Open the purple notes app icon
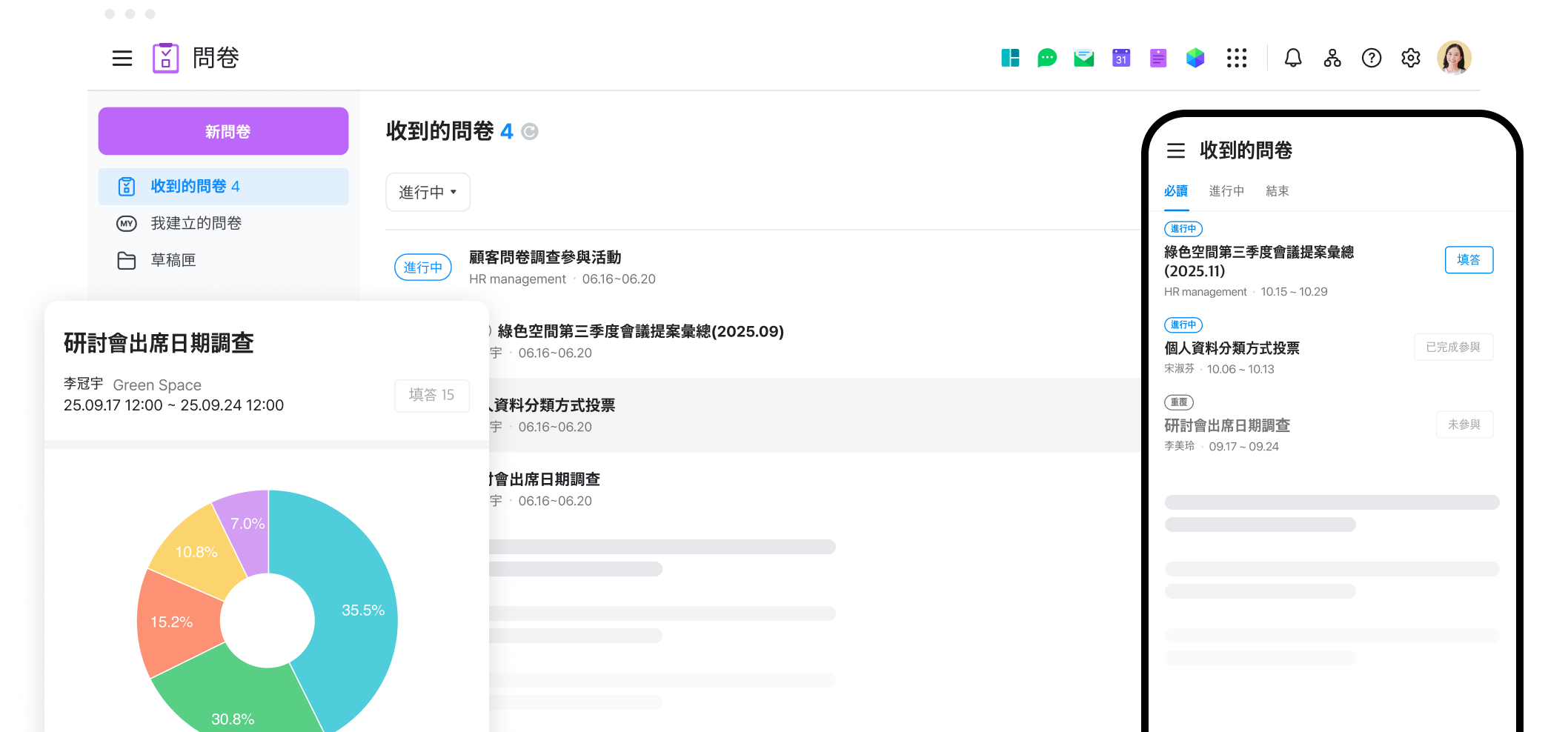Image resolution: width=1568 pixels, height=732 pixels. 1157,58
